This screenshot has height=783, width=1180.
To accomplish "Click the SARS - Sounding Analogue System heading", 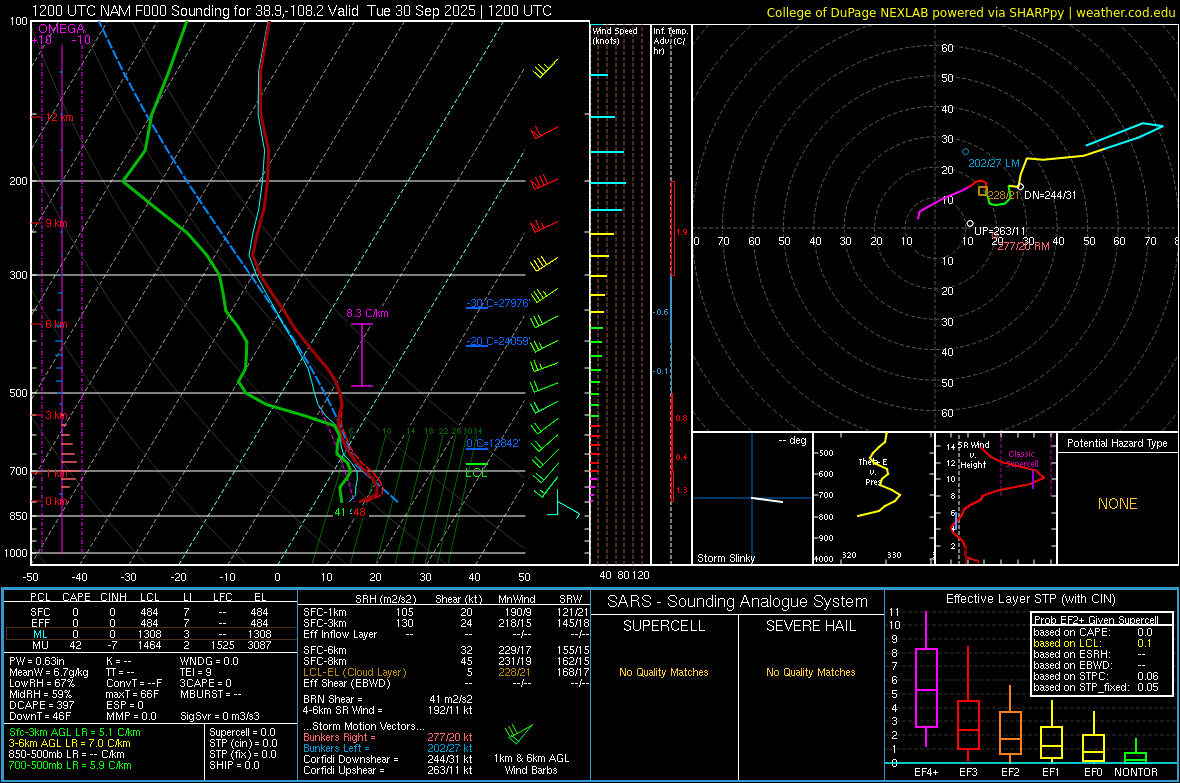I will point(738,602).
